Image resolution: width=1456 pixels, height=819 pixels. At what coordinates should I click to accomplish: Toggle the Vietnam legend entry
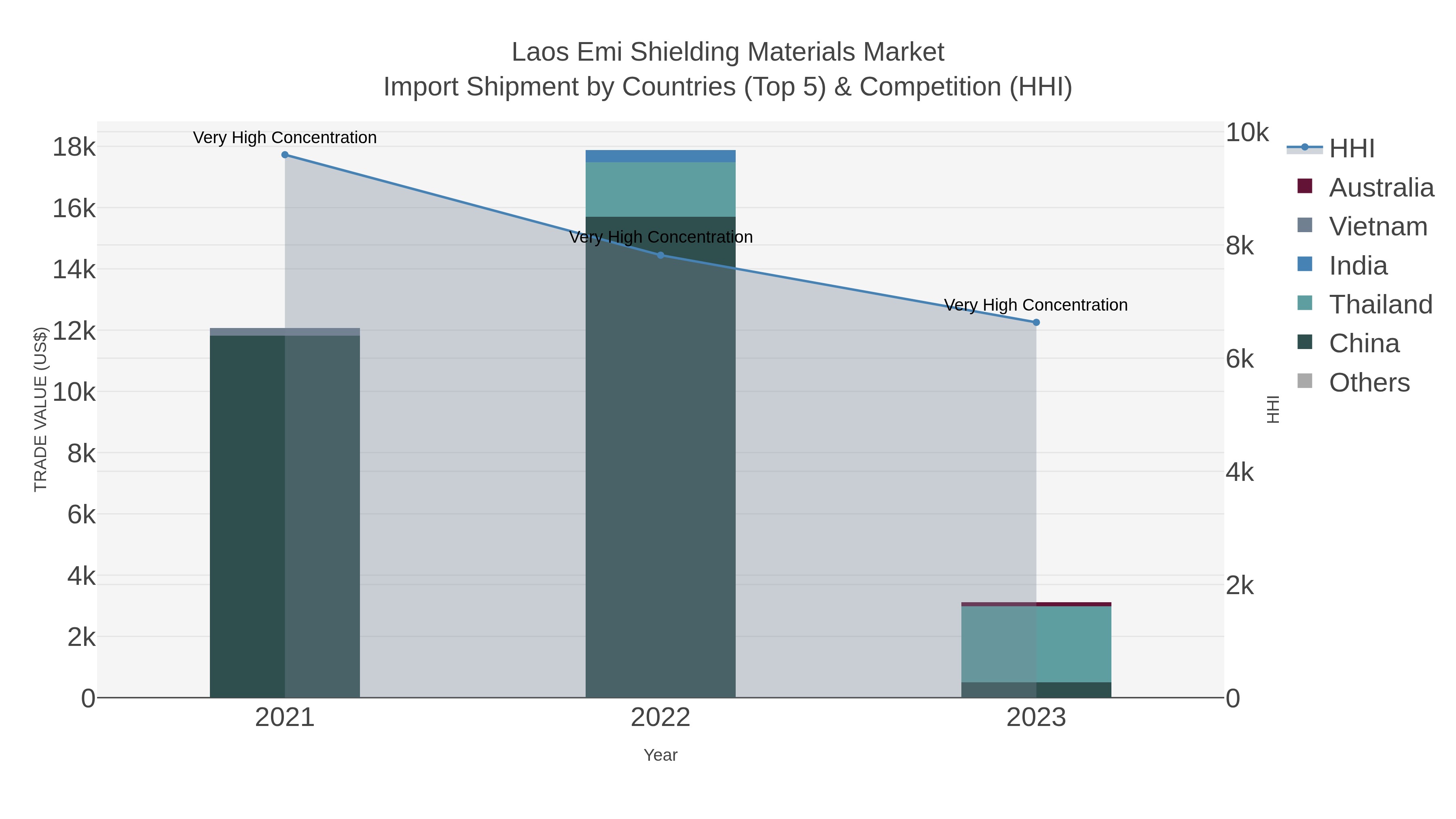point(1362,226)
